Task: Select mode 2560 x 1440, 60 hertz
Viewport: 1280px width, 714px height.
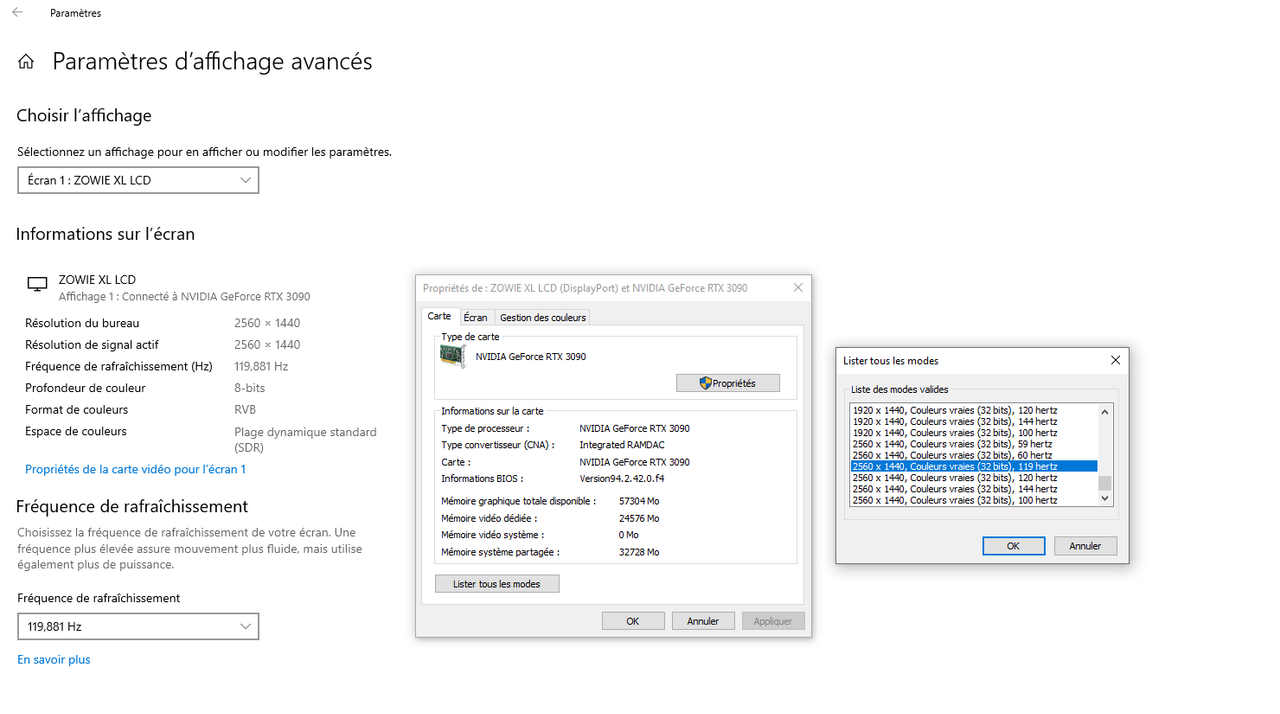Action: tap(974, 455)
